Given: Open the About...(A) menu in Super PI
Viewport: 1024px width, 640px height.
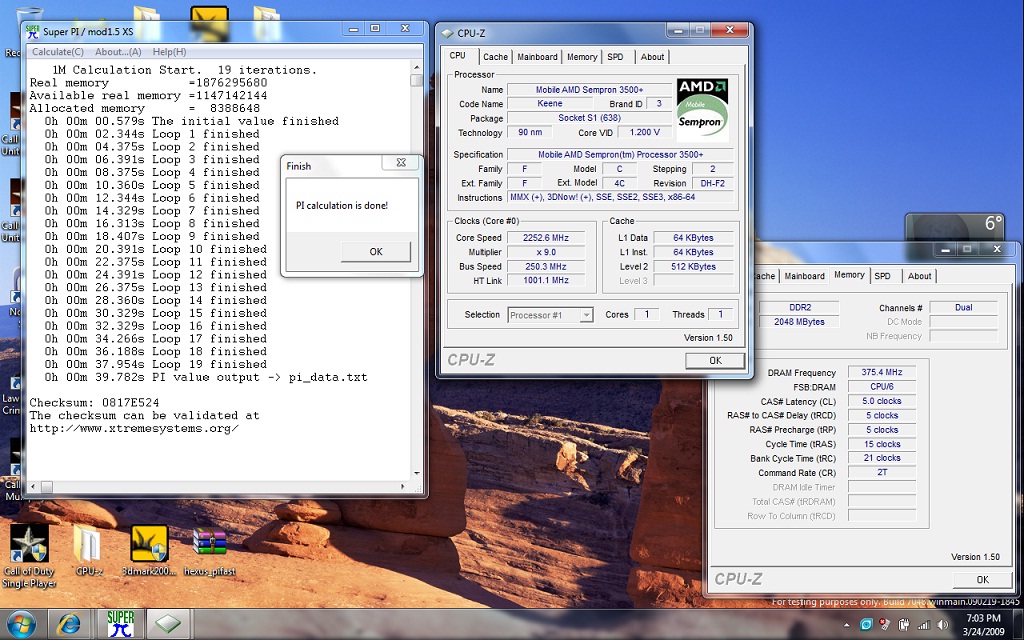Looking at the screenshot, I should pos(118,52).
